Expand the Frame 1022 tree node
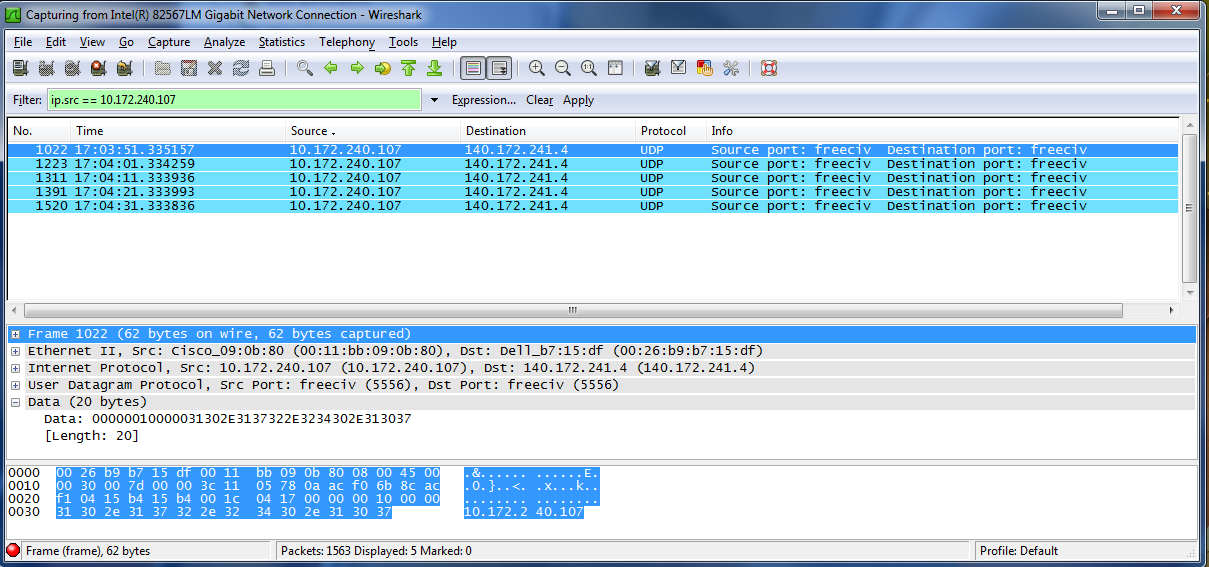This screenshot has height=567, width=1209. click(x=16, y=334)
